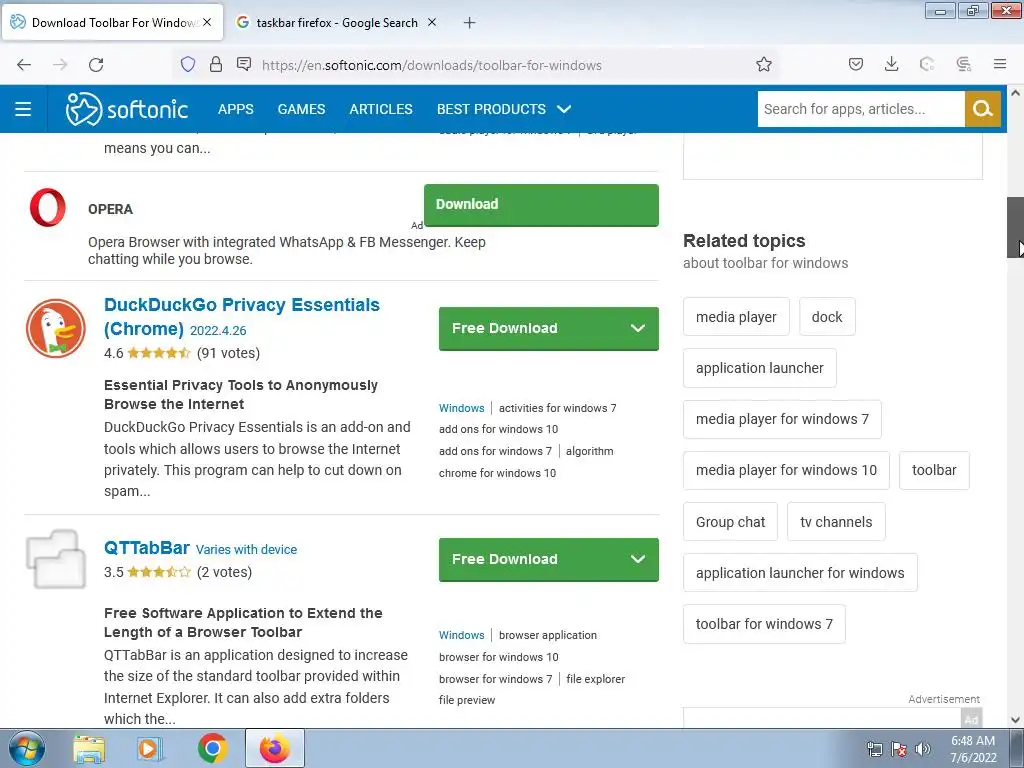Submit search with orange magnifier button
The image size is (1024, 768).
(x=982, y=109)
